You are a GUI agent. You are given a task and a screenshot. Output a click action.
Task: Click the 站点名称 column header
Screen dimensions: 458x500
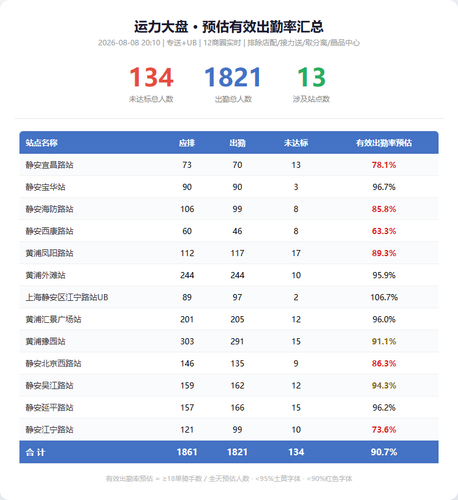pos(42,143)
